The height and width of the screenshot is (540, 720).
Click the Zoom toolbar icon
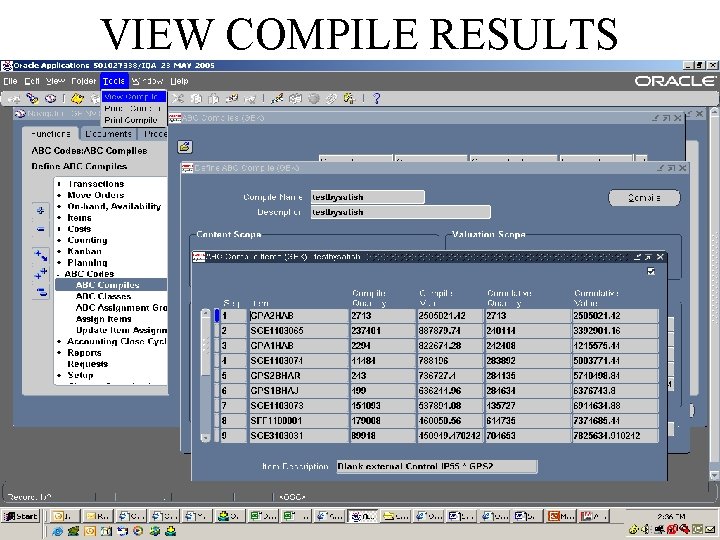pos(295,98)
